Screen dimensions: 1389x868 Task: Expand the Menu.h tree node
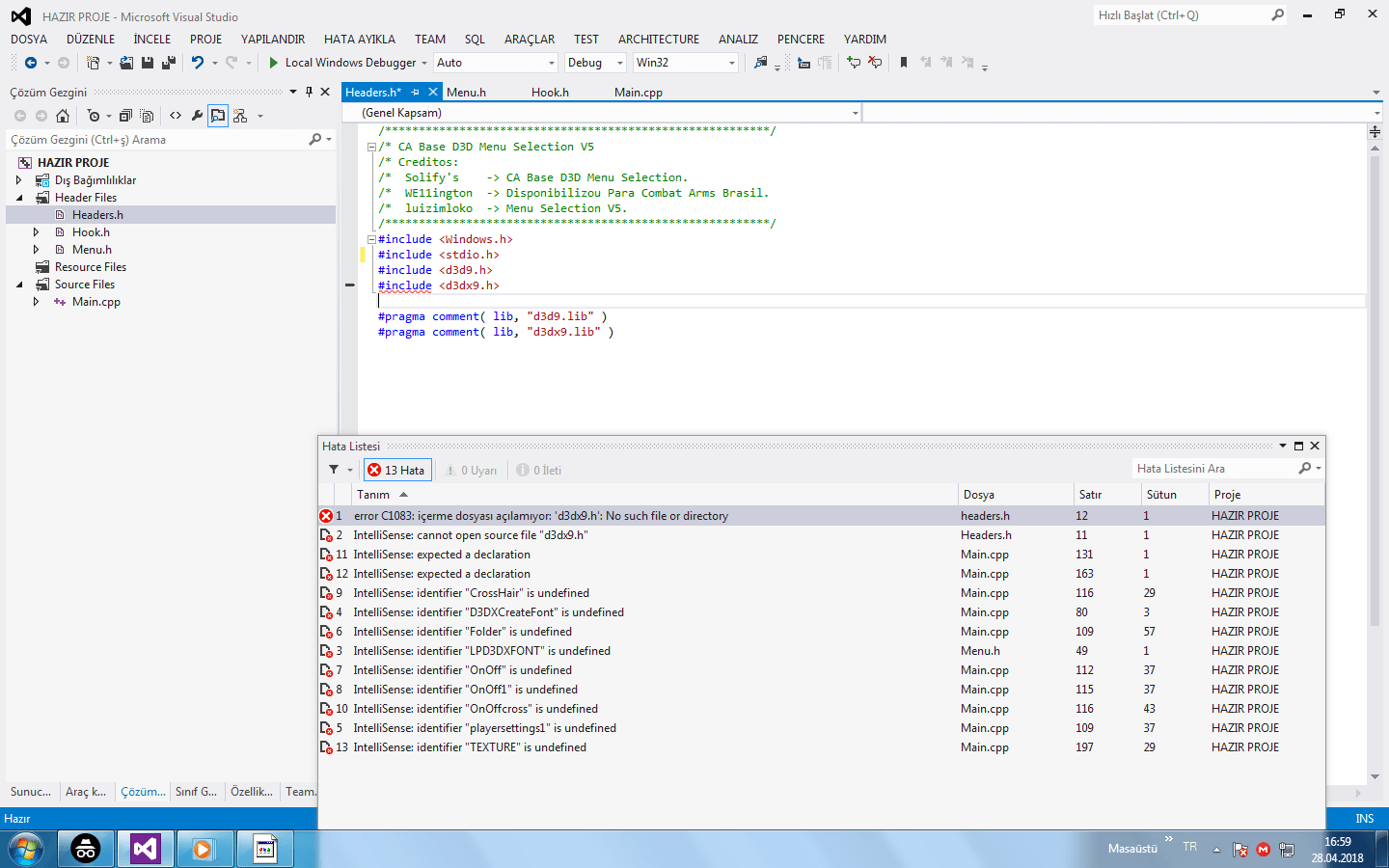(37, 250)
